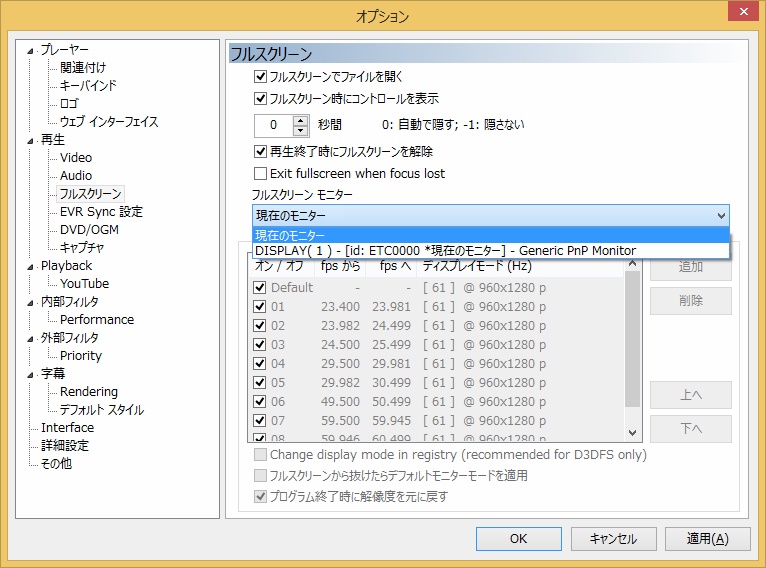This screenshot has width=766, height=568.
Task: Click the ディスプレイモード (Hz) column header
Action: pyautogui.click(x=520, y=266)
